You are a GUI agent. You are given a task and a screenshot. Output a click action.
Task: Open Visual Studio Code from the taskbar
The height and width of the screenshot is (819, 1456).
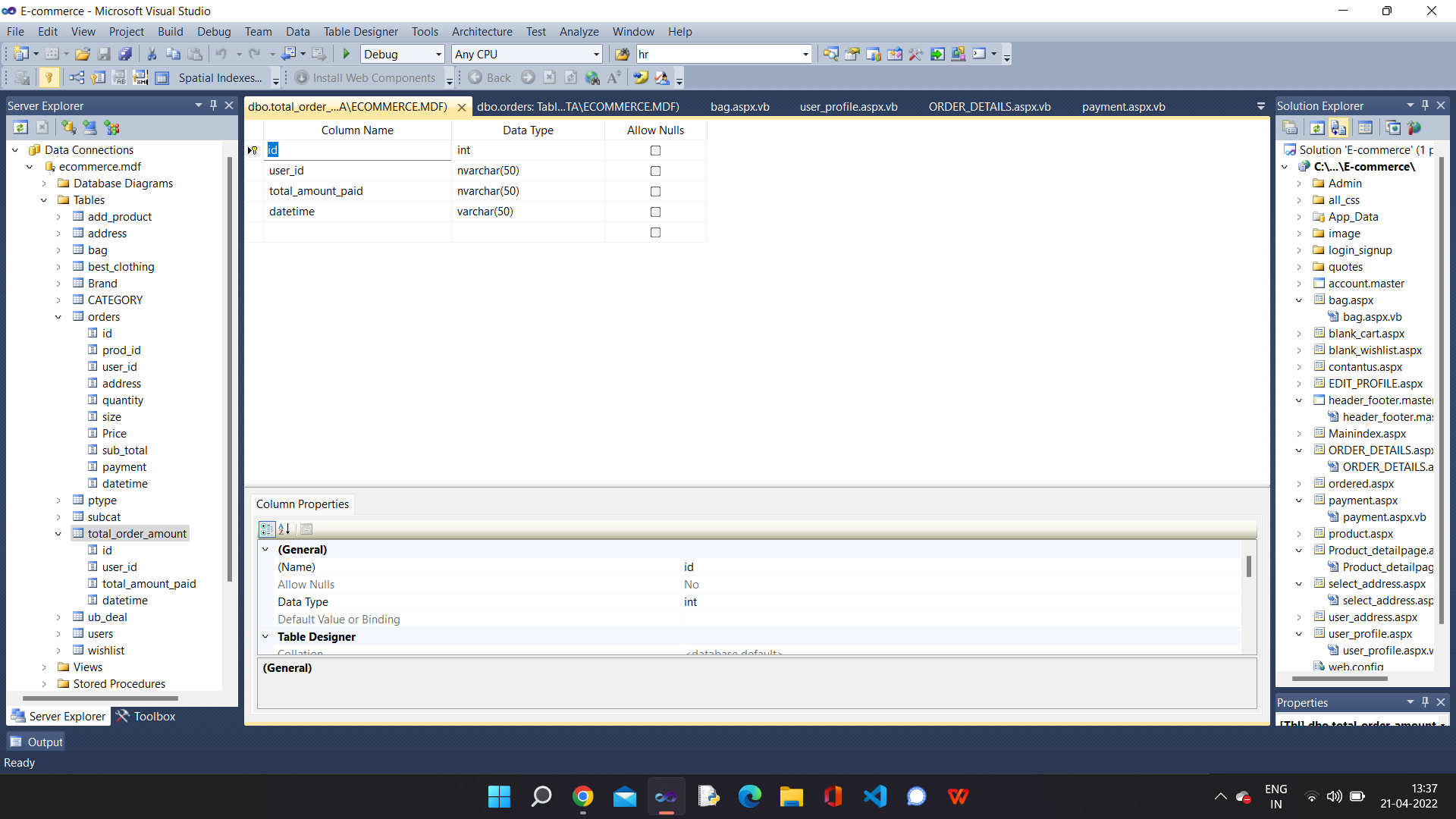pos(874,796)
